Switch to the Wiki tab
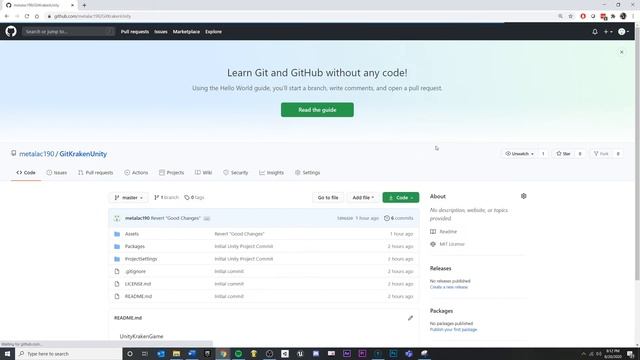Image resolution: width=640 pixels, height=360 pixels. (x=203, y=173)
